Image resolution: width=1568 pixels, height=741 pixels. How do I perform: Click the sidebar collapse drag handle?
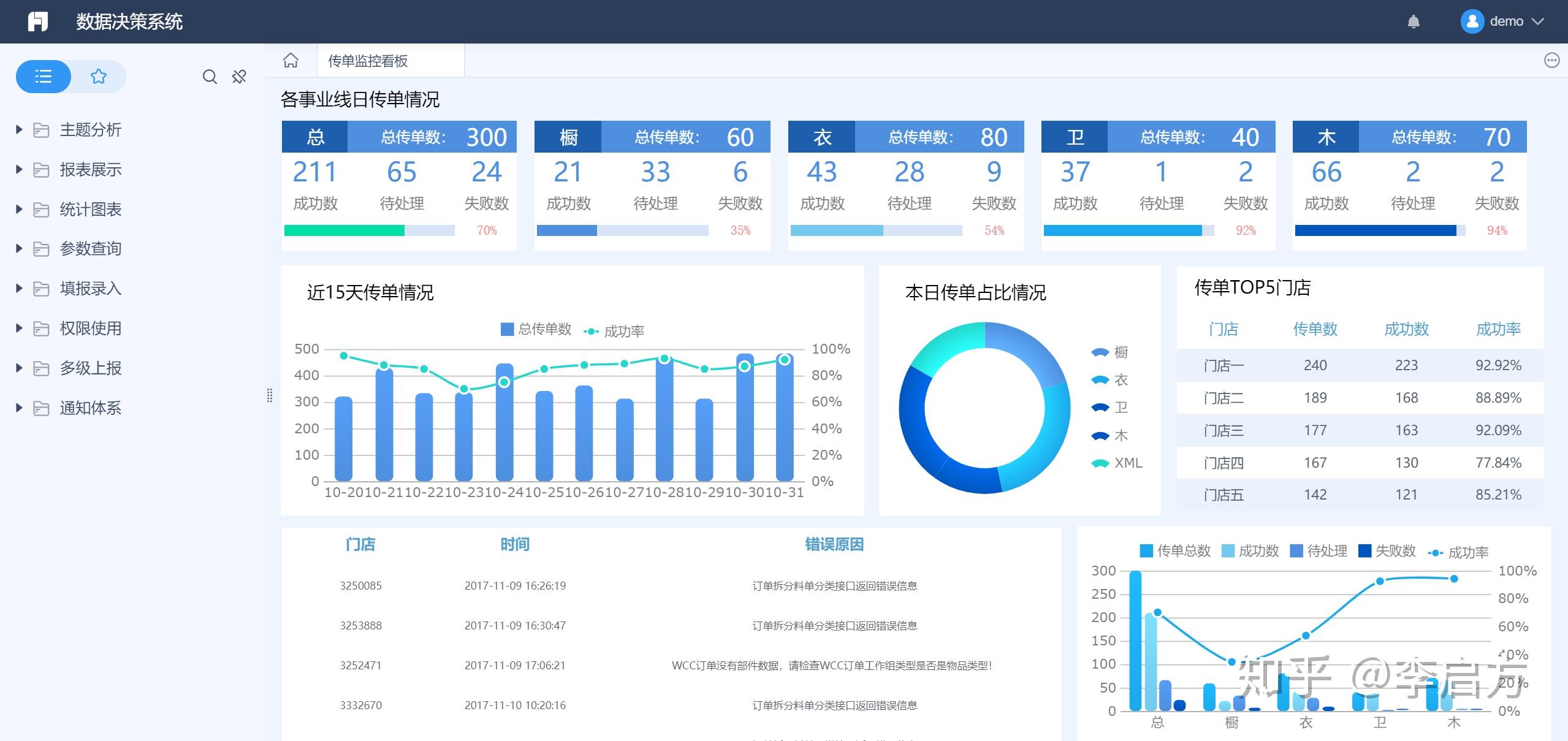[270, 395]
